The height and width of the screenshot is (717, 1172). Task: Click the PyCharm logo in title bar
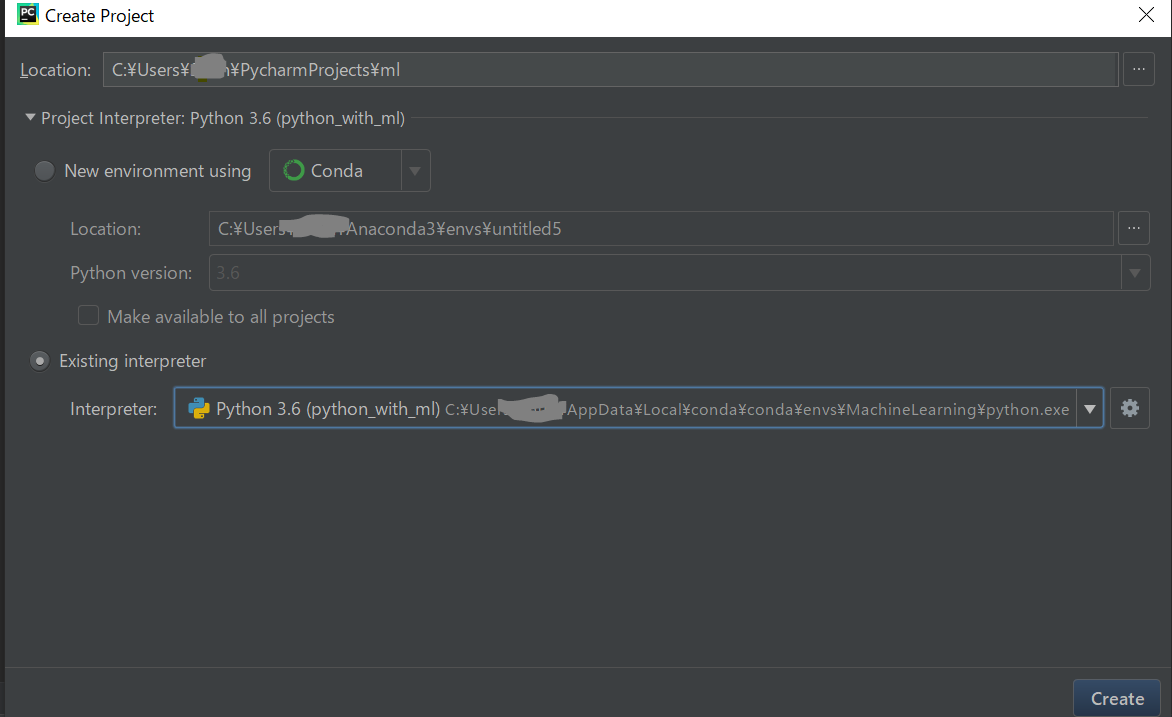click(x=28, y=15)
